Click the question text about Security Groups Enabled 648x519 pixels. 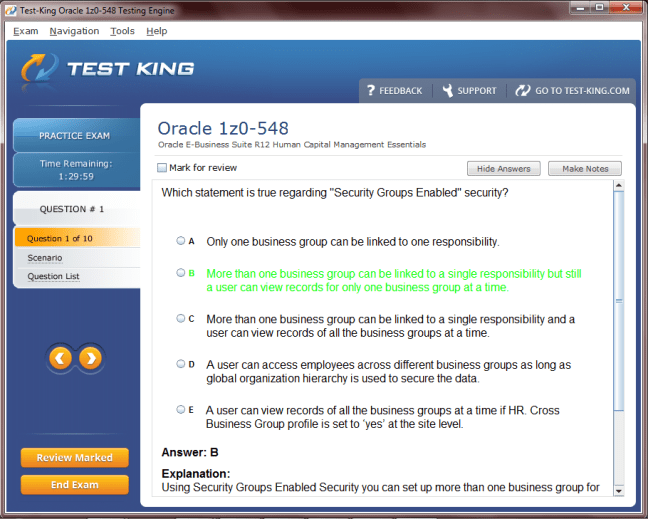click(335, 193)
